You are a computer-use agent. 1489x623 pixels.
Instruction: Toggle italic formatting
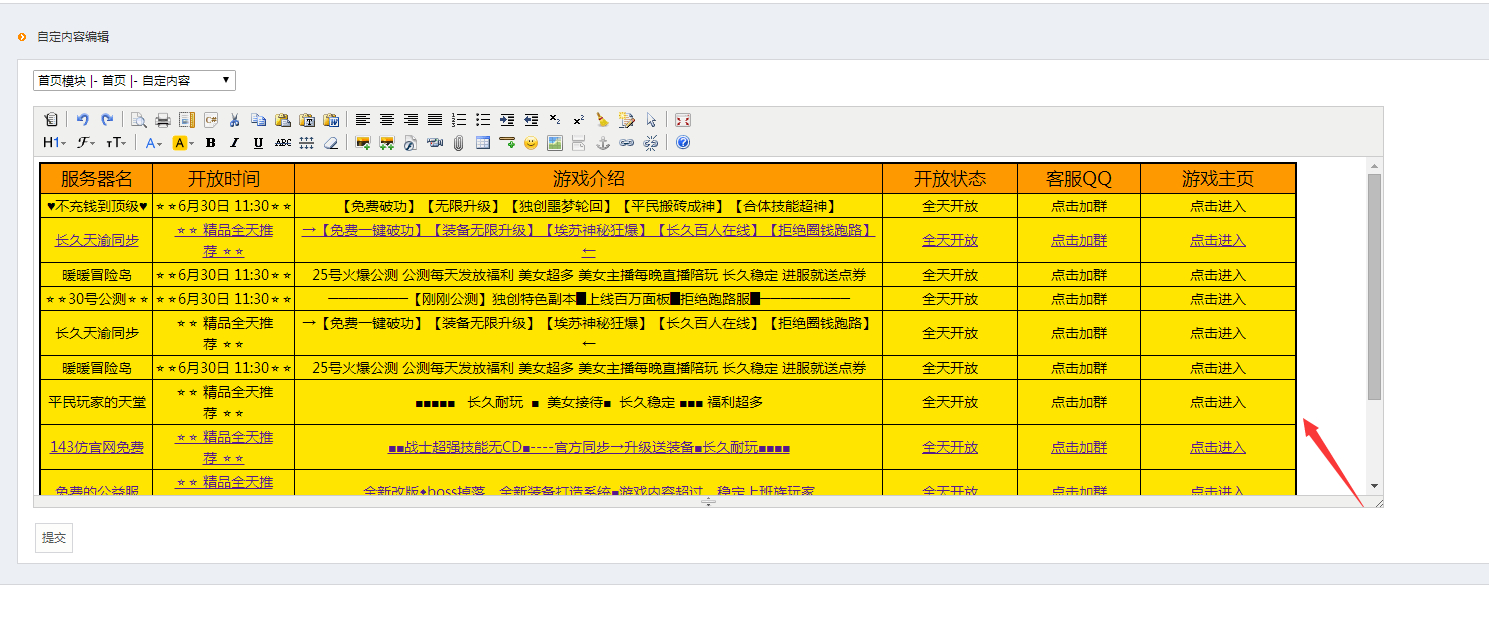click(235, 143)
